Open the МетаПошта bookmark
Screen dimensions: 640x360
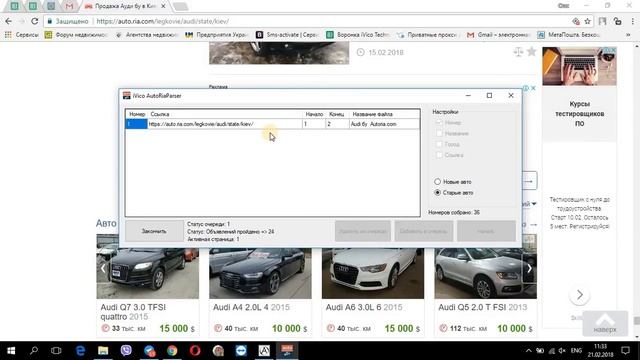click(x=569, y=35)
